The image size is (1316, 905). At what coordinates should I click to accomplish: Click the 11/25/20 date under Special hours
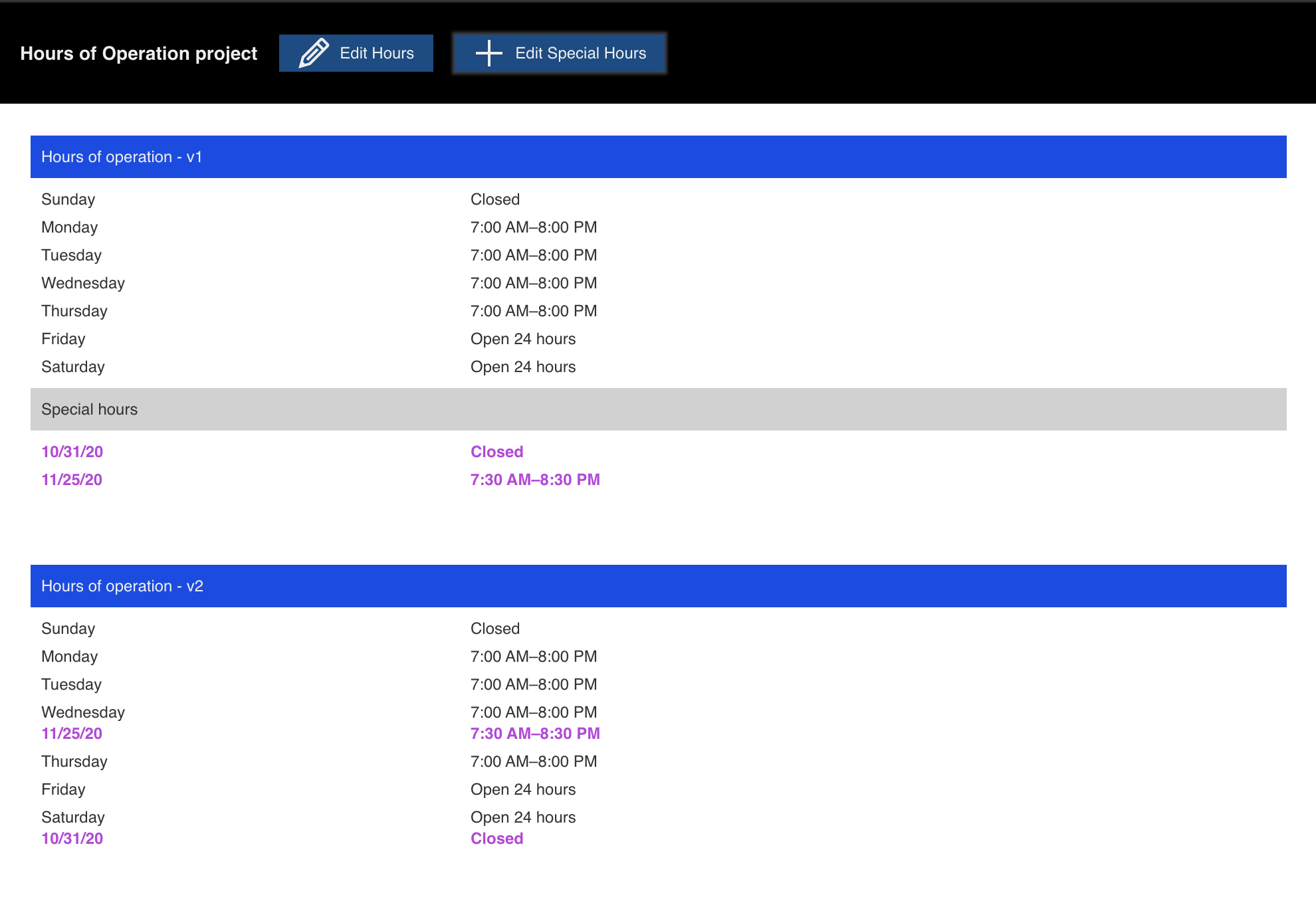[72, 480]
